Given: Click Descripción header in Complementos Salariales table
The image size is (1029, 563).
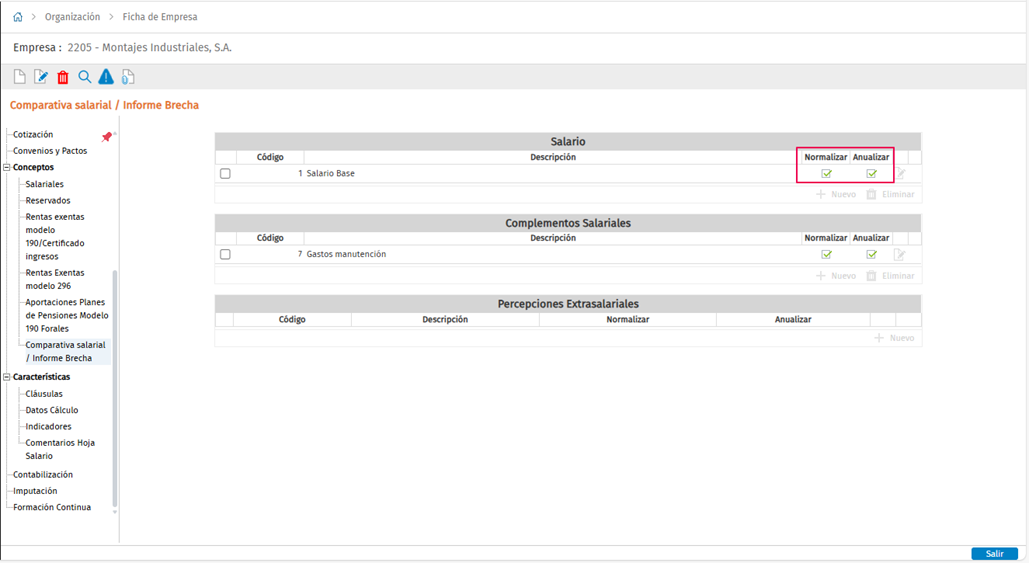Looking at the screenshot, I should click(553, 238).
